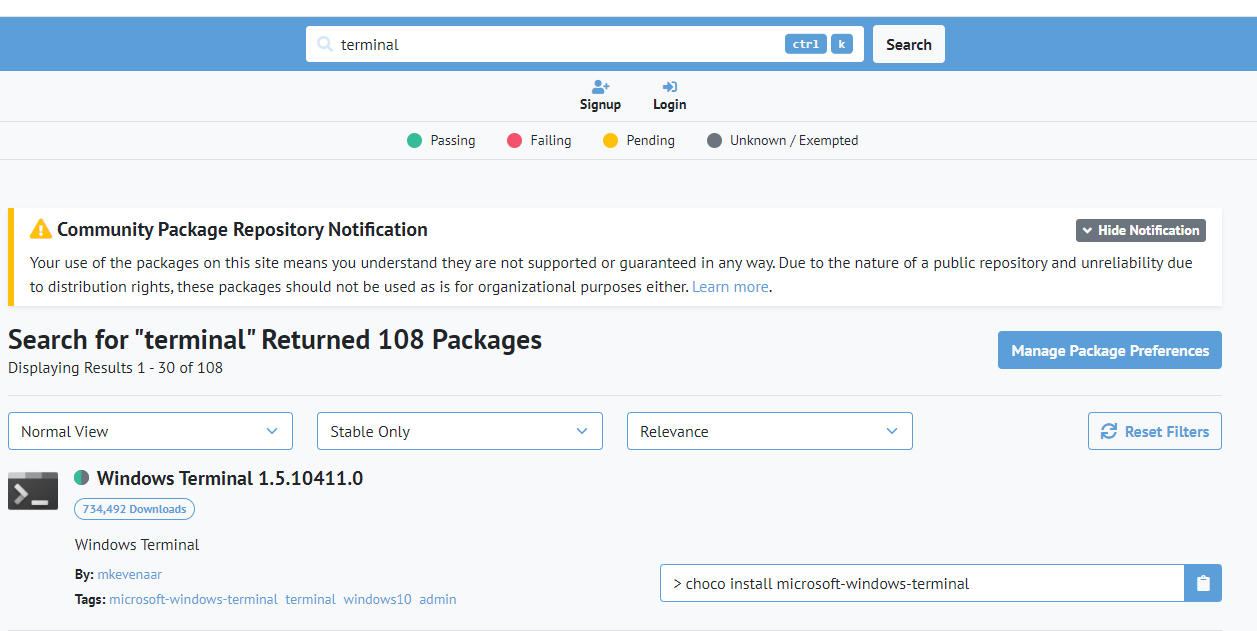This screenshot has height=631, width=1257.
Task: Click the gray Unknown / Exempted dot
Action: pos(714,141)
